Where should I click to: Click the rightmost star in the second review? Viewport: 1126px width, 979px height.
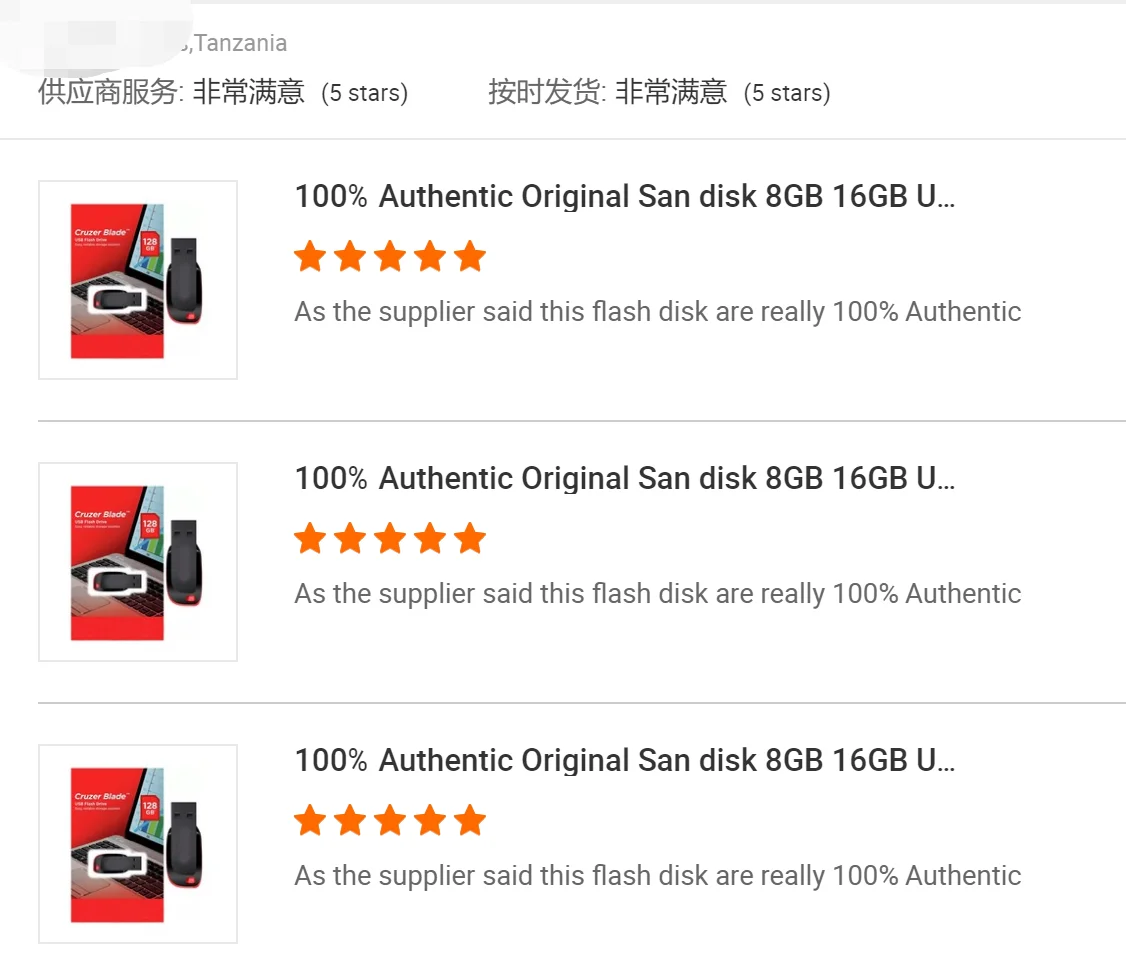point(469,539)
